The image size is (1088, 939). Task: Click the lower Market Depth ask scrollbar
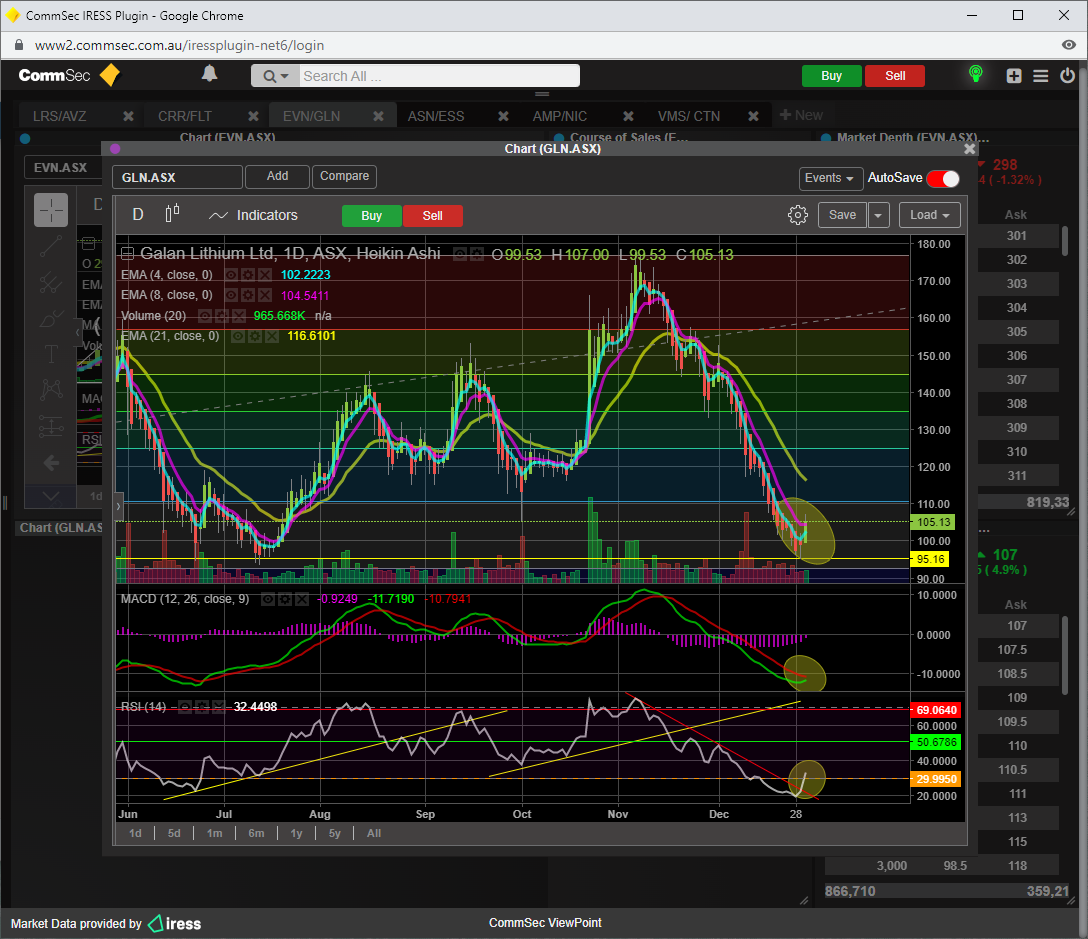click(x=1065, y=655)
